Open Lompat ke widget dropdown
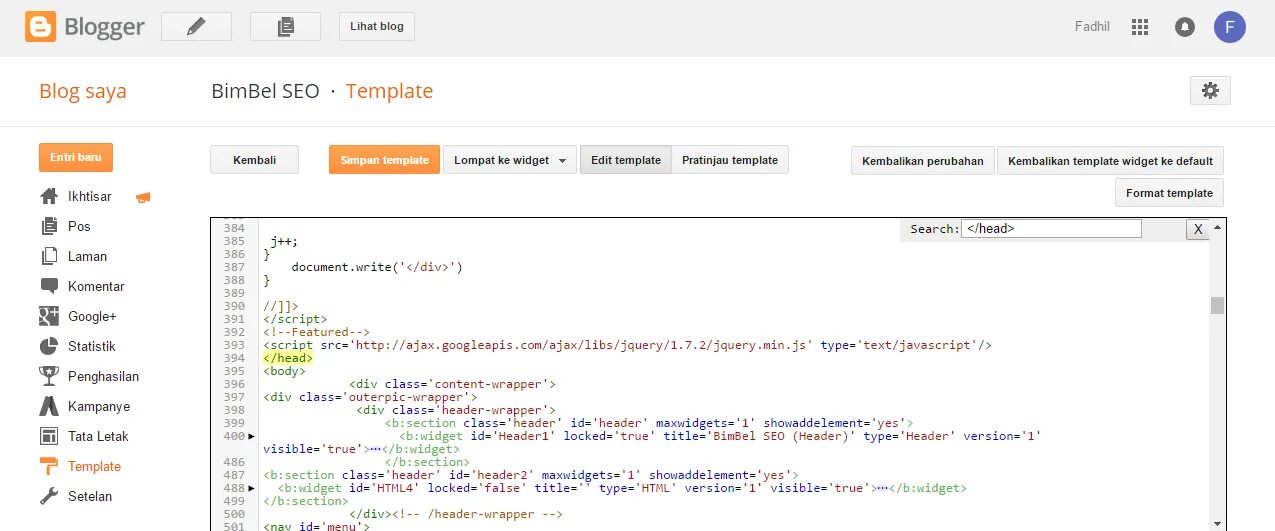 click(x=510, y=160)
